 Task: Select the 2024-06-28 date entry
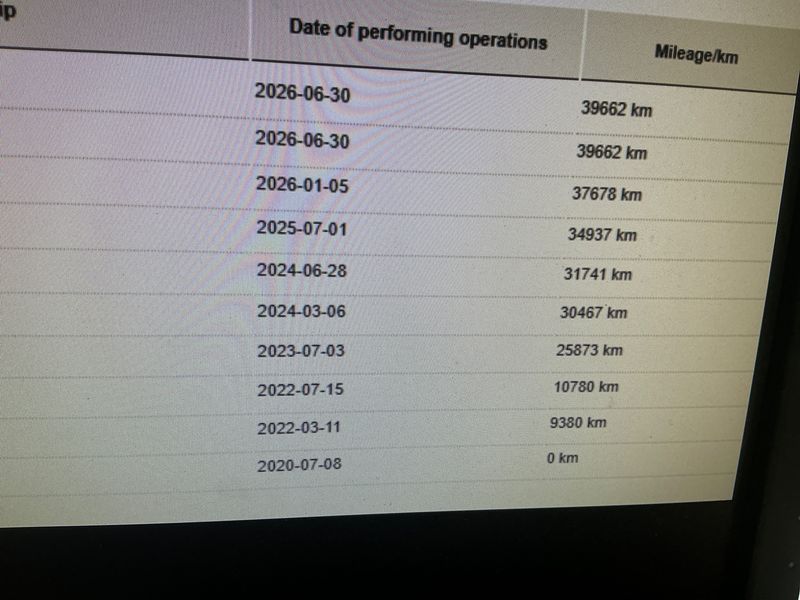(302, 270)
